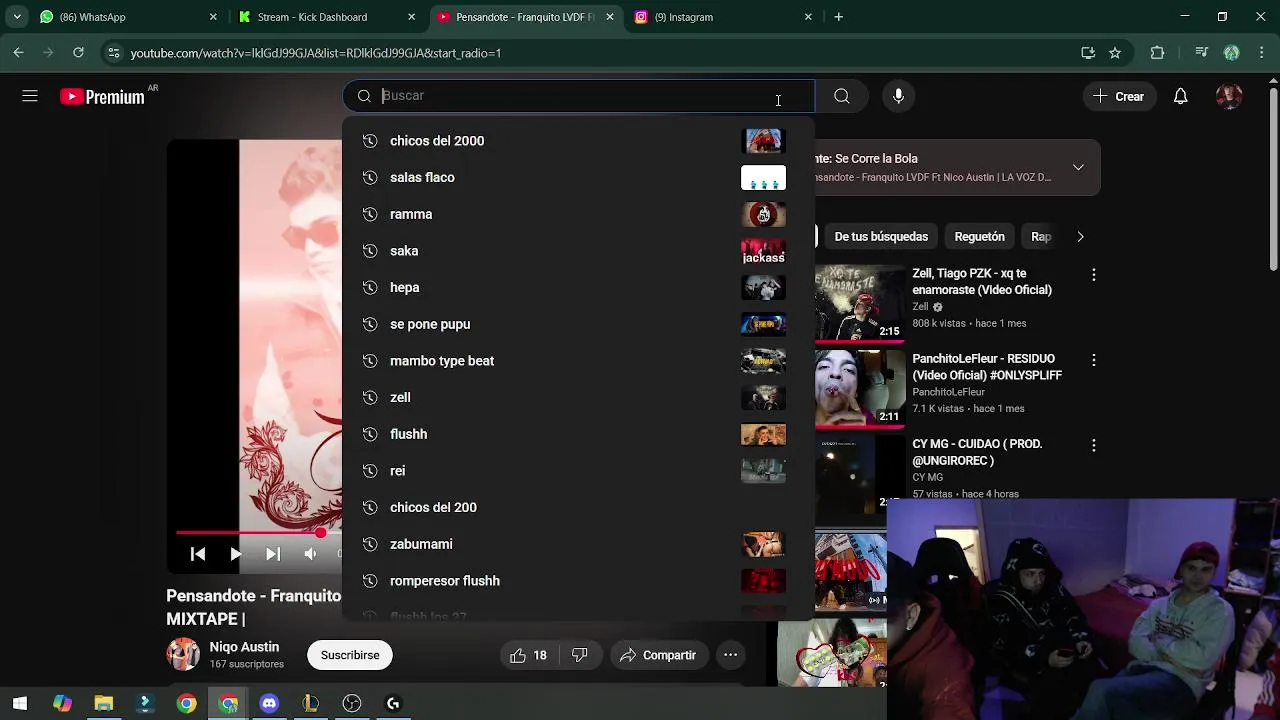This screenshot has height=720, width=1280.
Task: Switch to WhatsApp browser tab
Action: tap(128, 17)
